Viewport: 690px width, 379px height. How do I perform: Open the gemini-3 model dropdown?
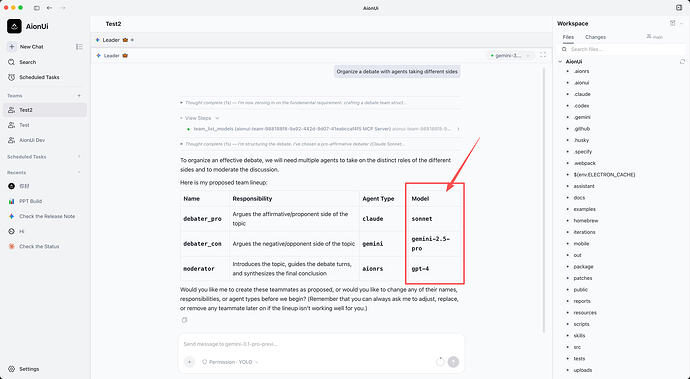pyautogui.click(x=510, y=55)
